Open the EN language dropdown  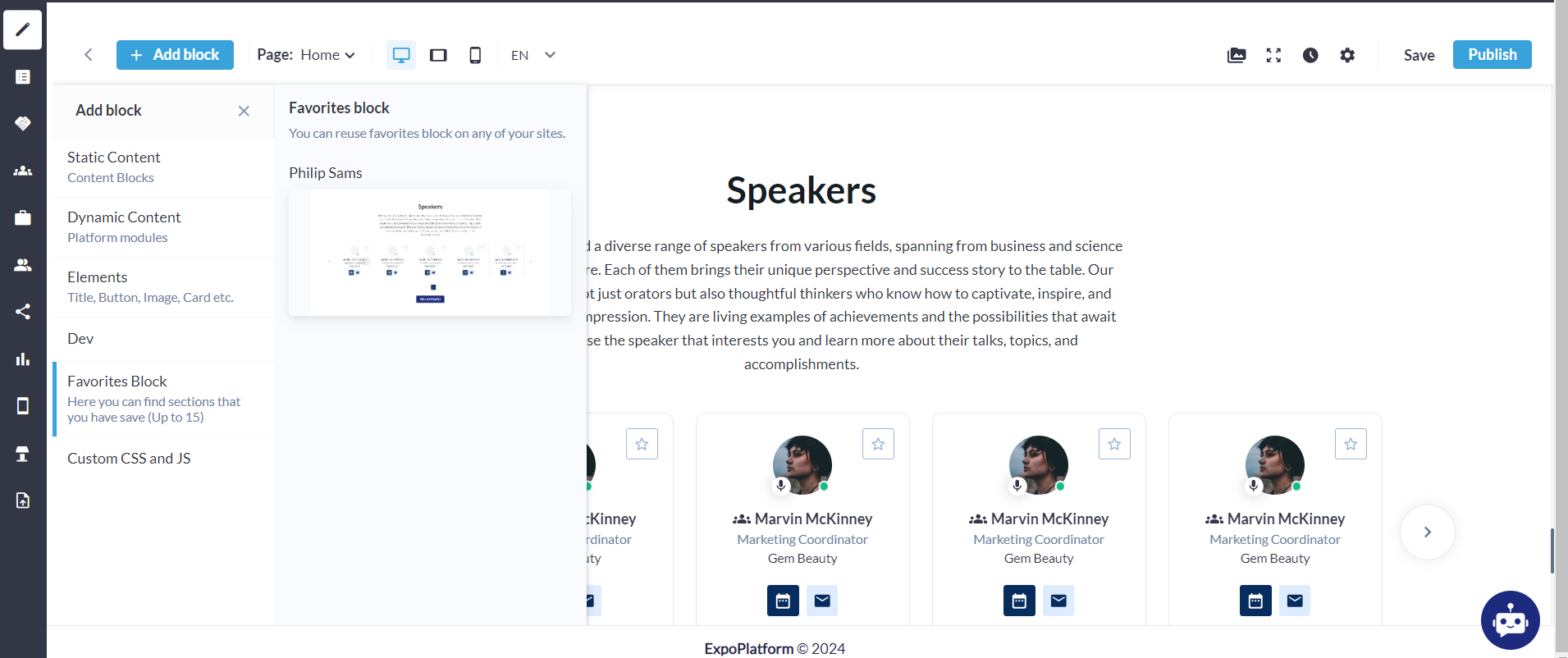click(x=533, y=55)
